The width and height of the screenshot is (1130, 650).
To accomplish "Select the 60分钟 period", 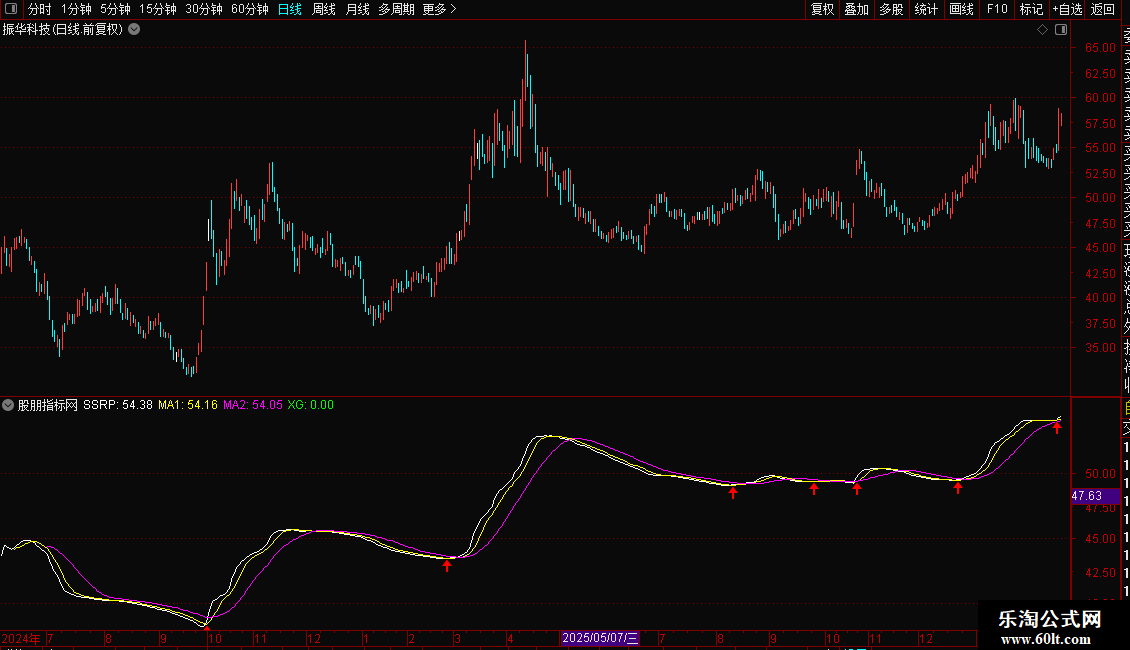I will click(x=249, y=9).
